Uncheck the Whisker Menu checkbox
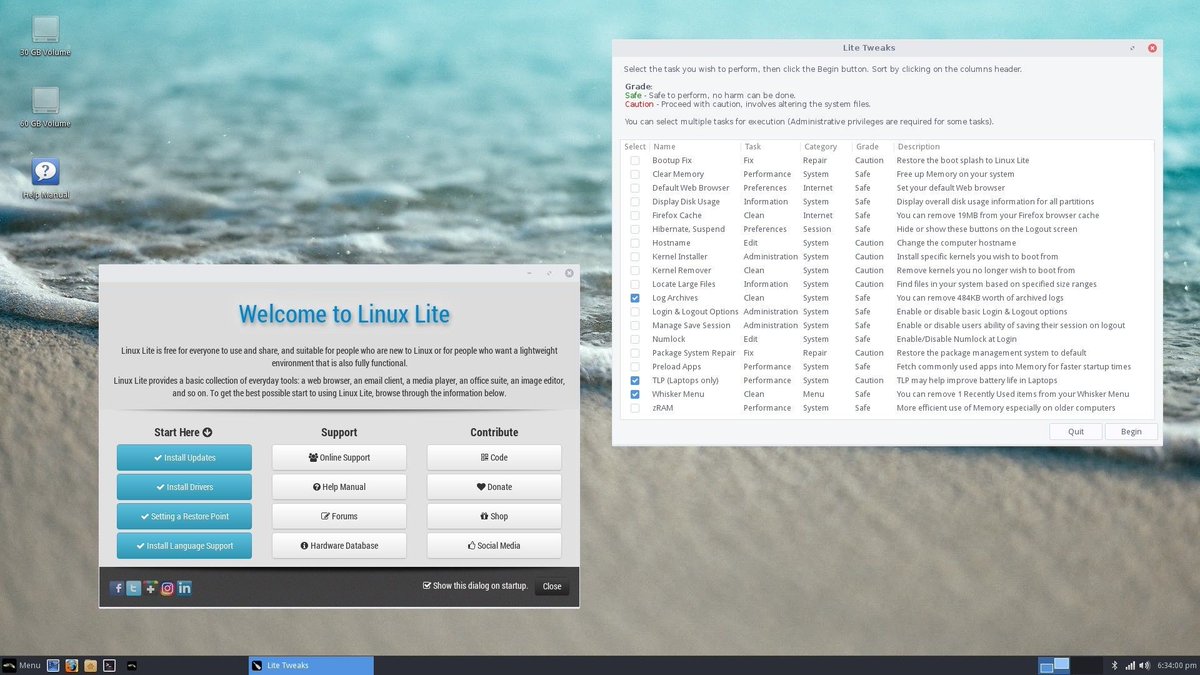The image size is (1200, 675). coord(635,394)
